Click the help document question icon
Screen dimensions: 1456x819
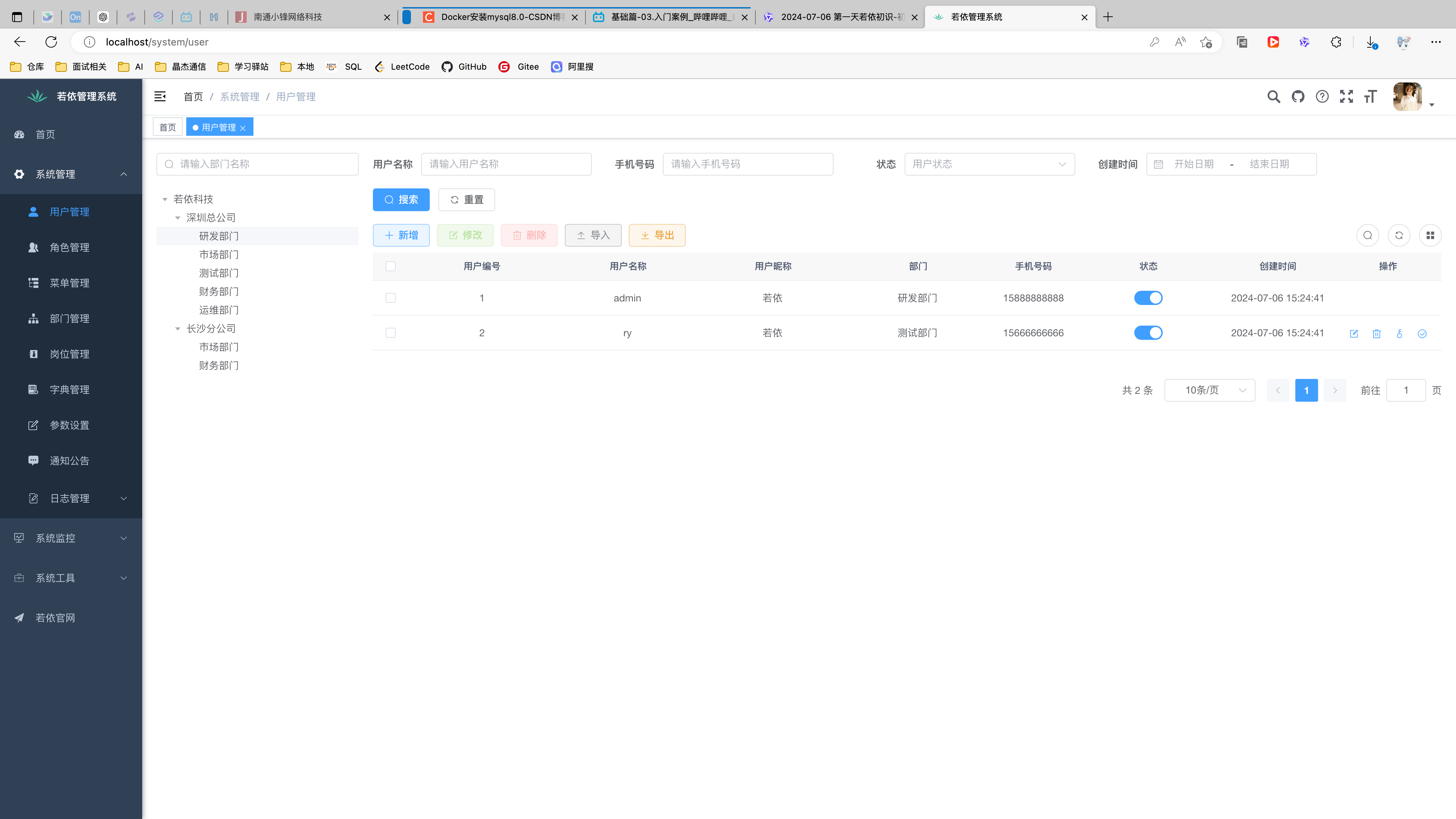point(1322,97)
